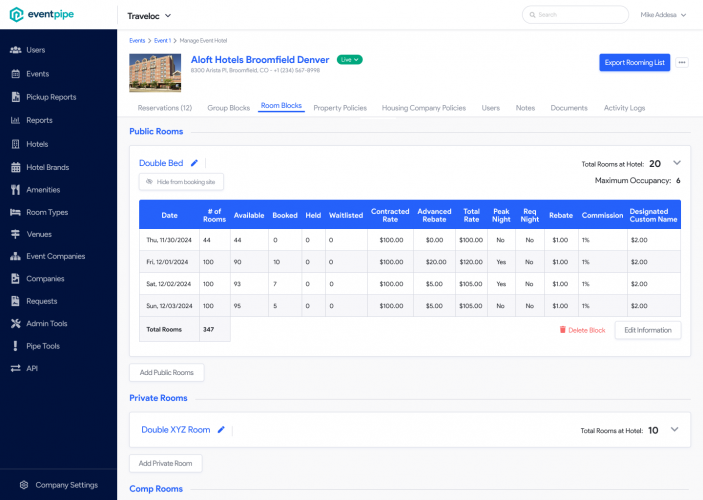Open Requests sidebar icon
Screen dimensions: 703x500
(x=16, y=301)
